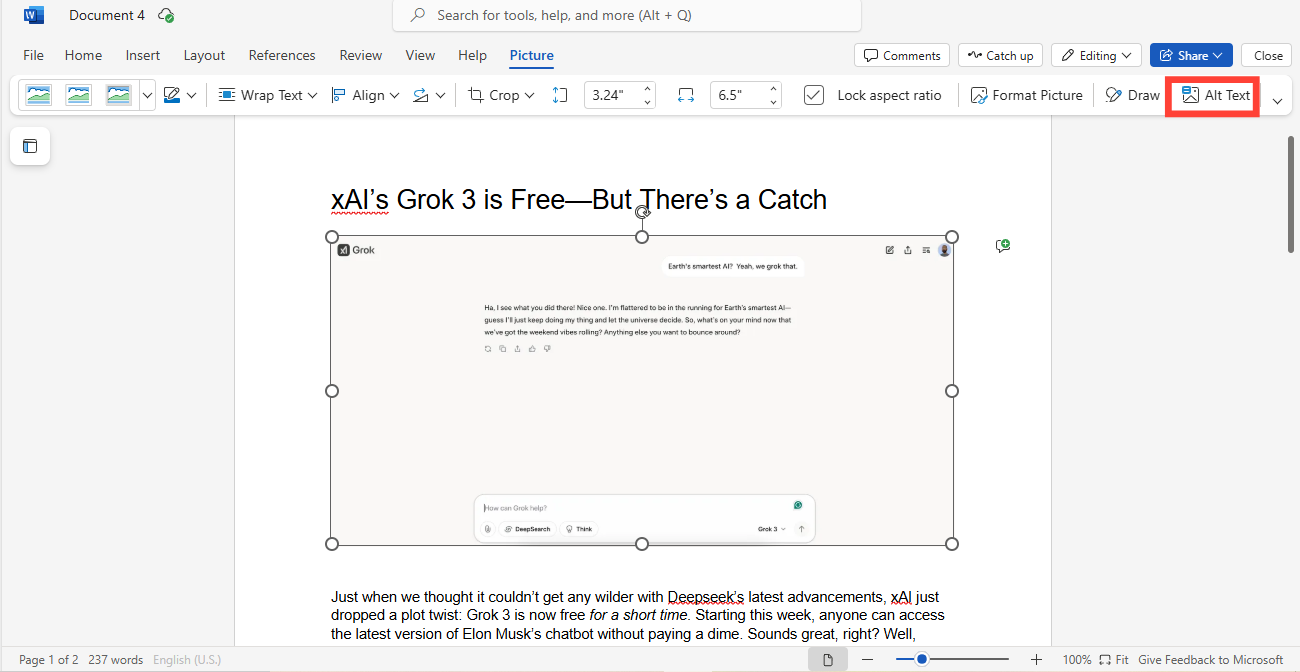1300x672 pixels.
Task: Switch to the Home tab
Action: click(84, 55)
